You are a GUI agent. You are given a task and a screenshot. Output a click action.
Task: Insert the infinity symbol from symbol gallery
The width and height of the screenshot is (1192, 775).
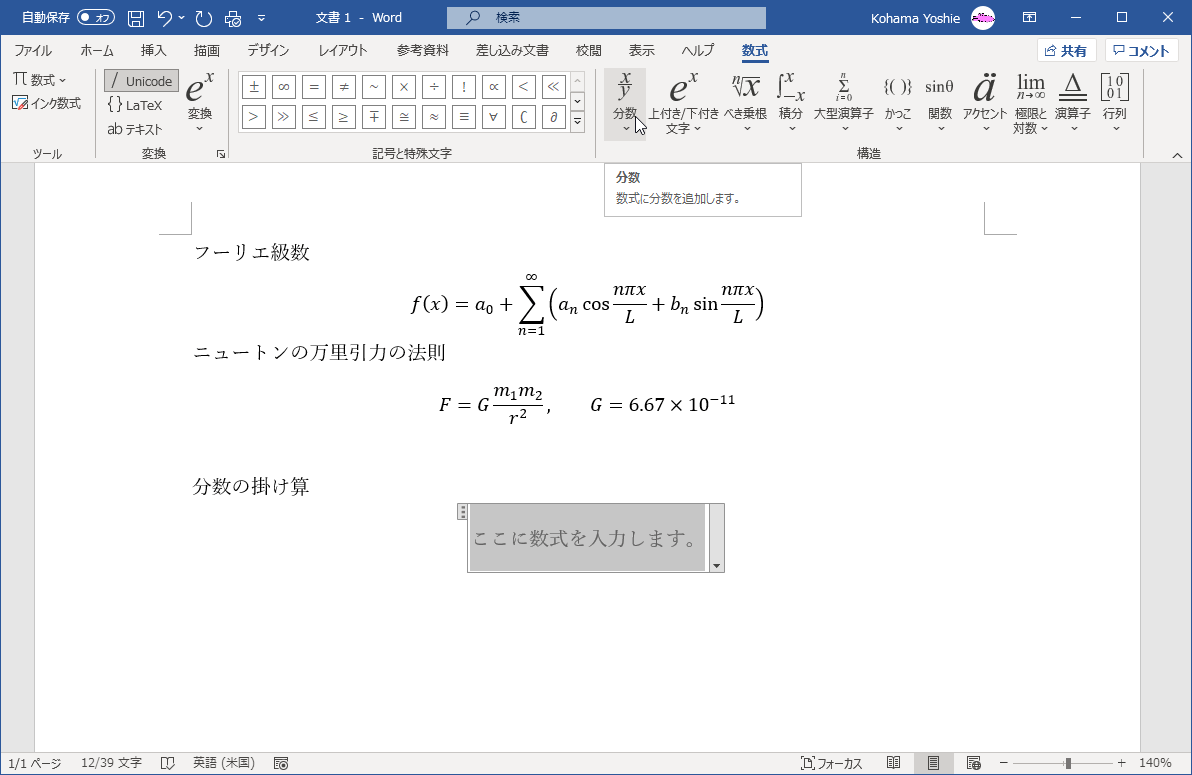pos(283,87)
